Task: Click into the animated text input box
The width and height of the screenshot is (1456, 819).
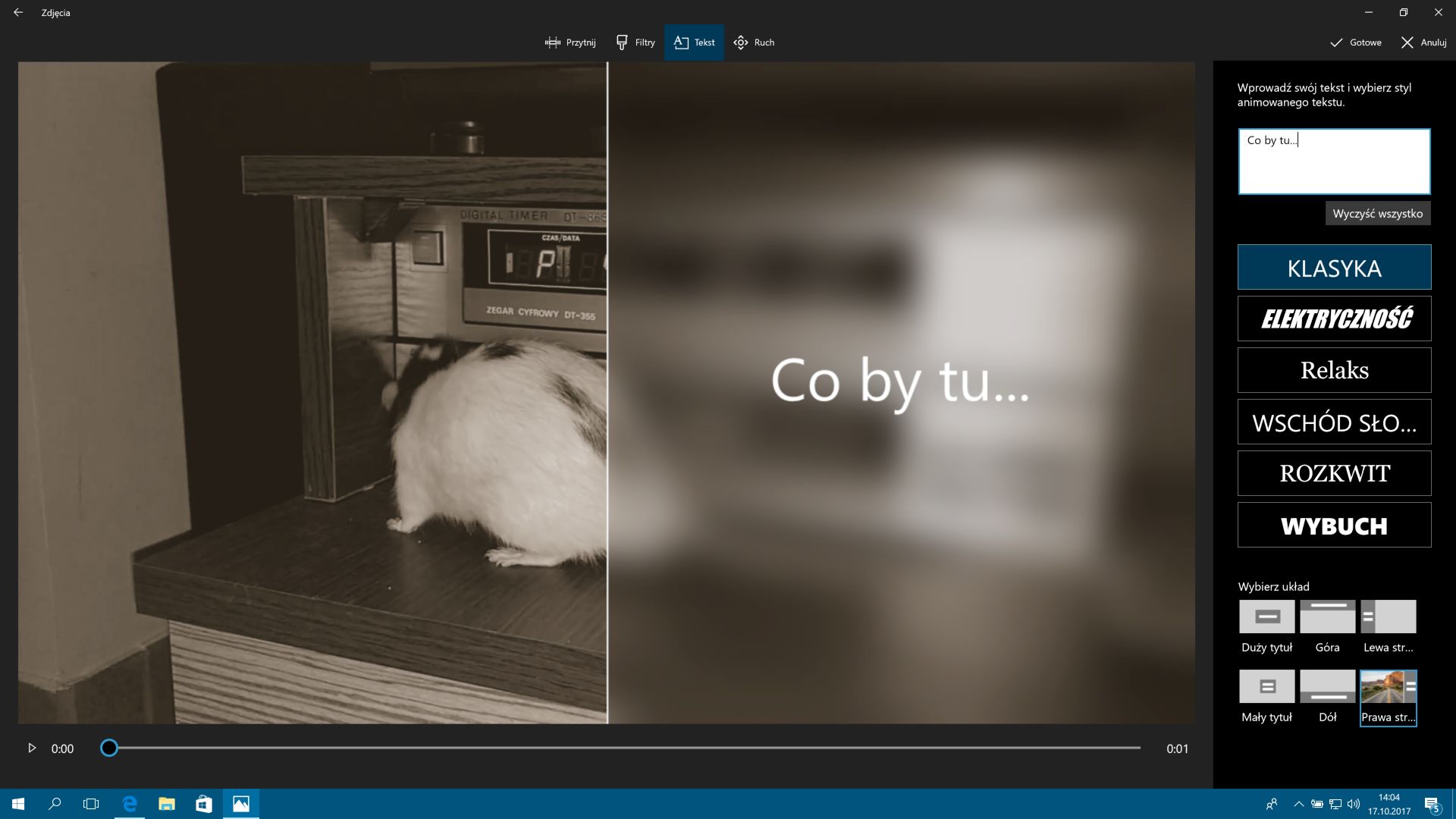Action: [1334, 162]
